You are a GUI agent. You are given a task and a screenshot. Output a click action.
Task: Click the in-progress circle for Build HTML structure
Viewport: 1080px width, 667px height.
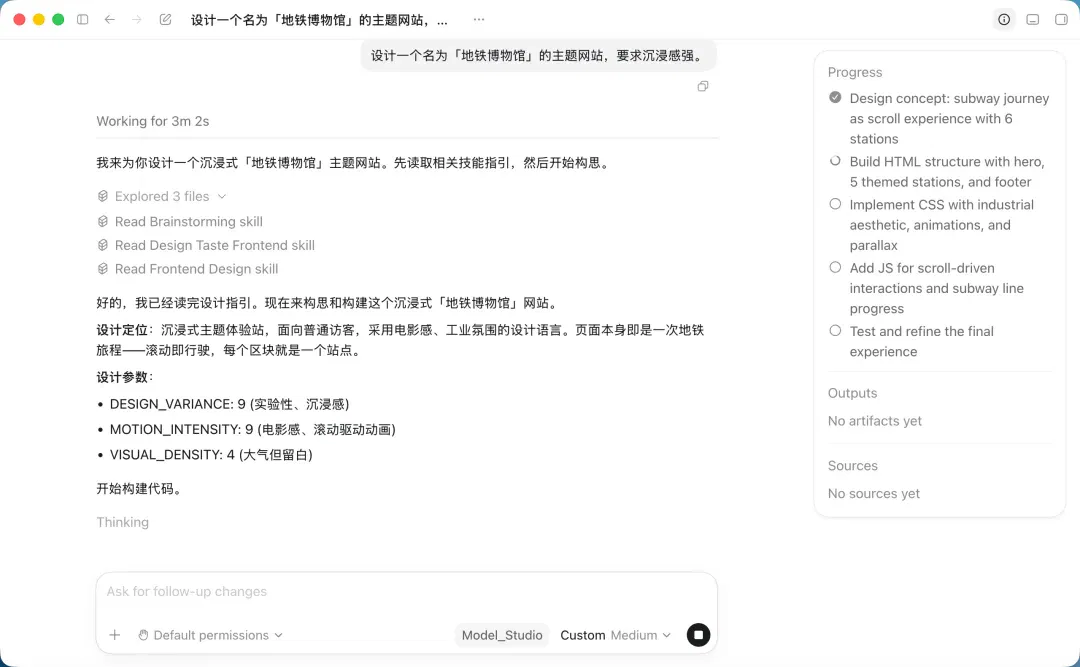coord(835,161)
